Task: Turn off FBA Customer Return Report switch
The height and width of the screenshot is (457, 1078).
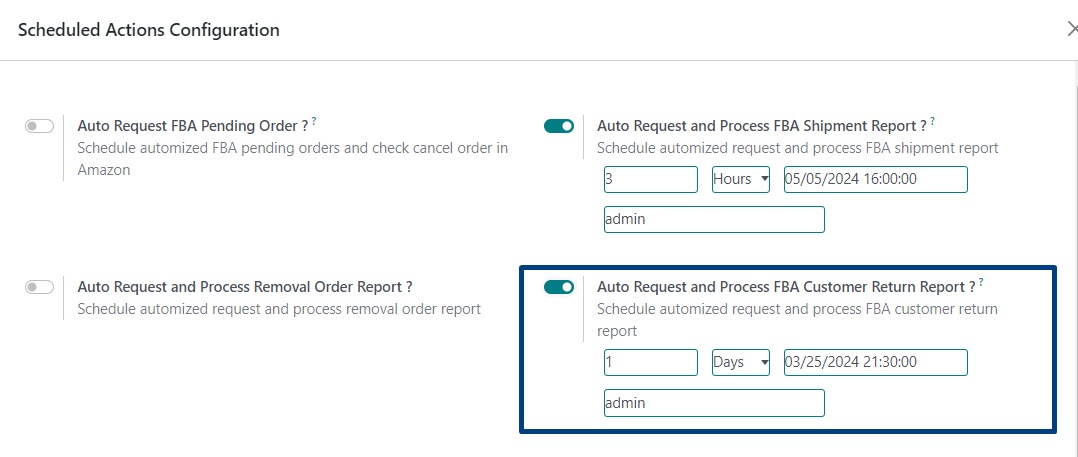Action: tap(558, 287)
